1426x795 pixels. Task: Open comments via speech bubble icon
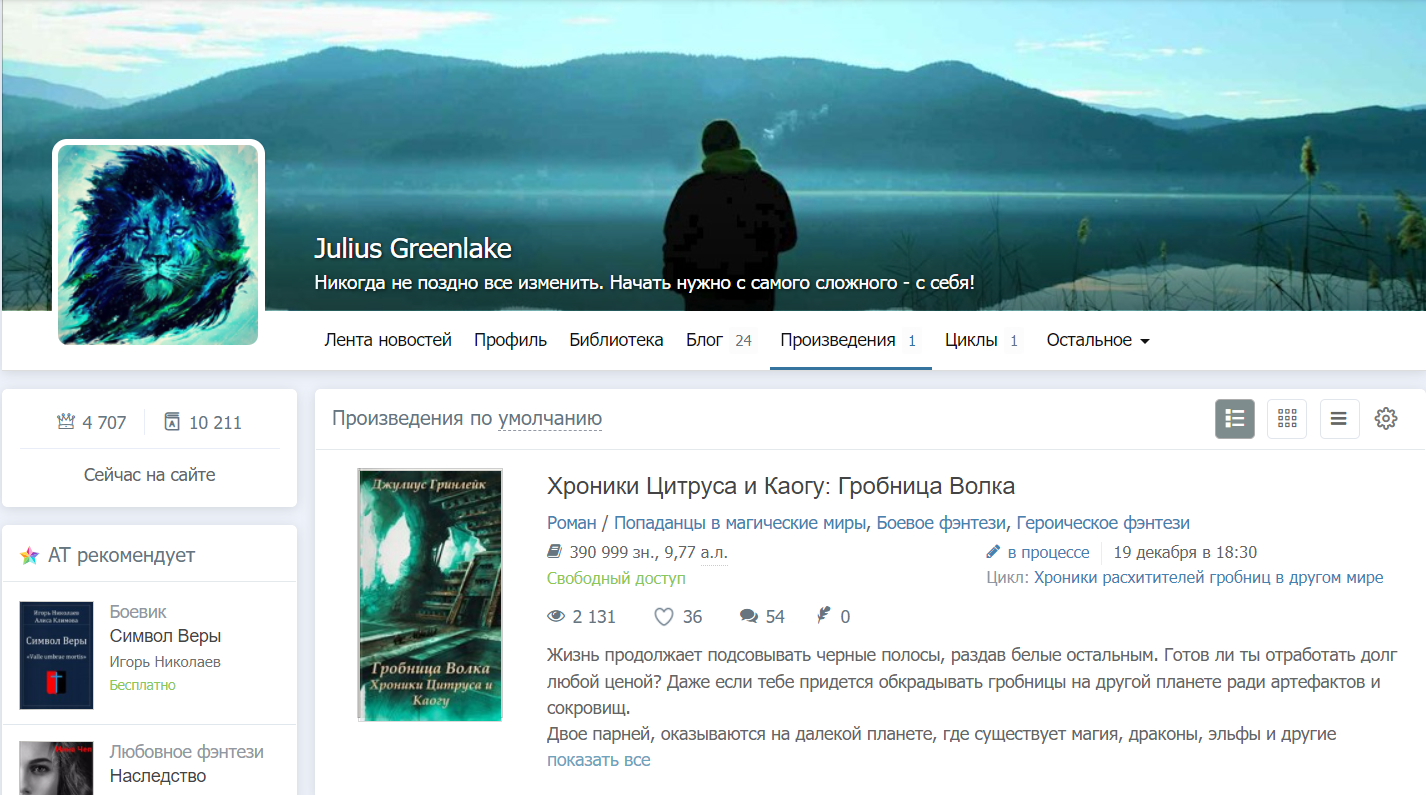click(749, 617)
